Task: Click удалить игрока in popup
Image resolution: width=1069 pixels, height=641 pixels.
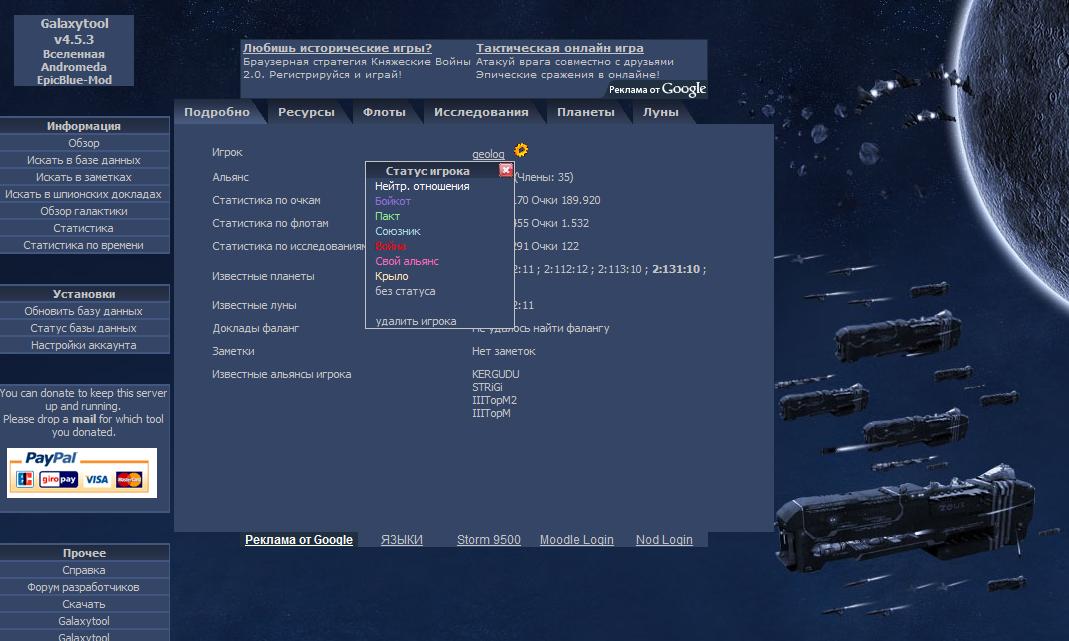Action: [416, 321]
